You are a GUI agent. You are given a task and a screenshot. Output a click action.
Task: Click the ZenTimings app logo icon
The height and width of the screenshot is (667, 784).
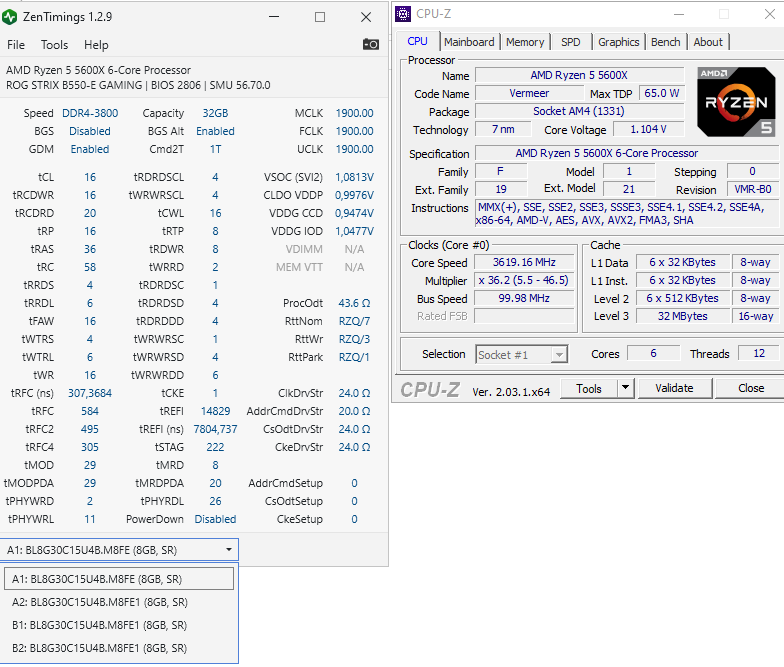(10, 17)
